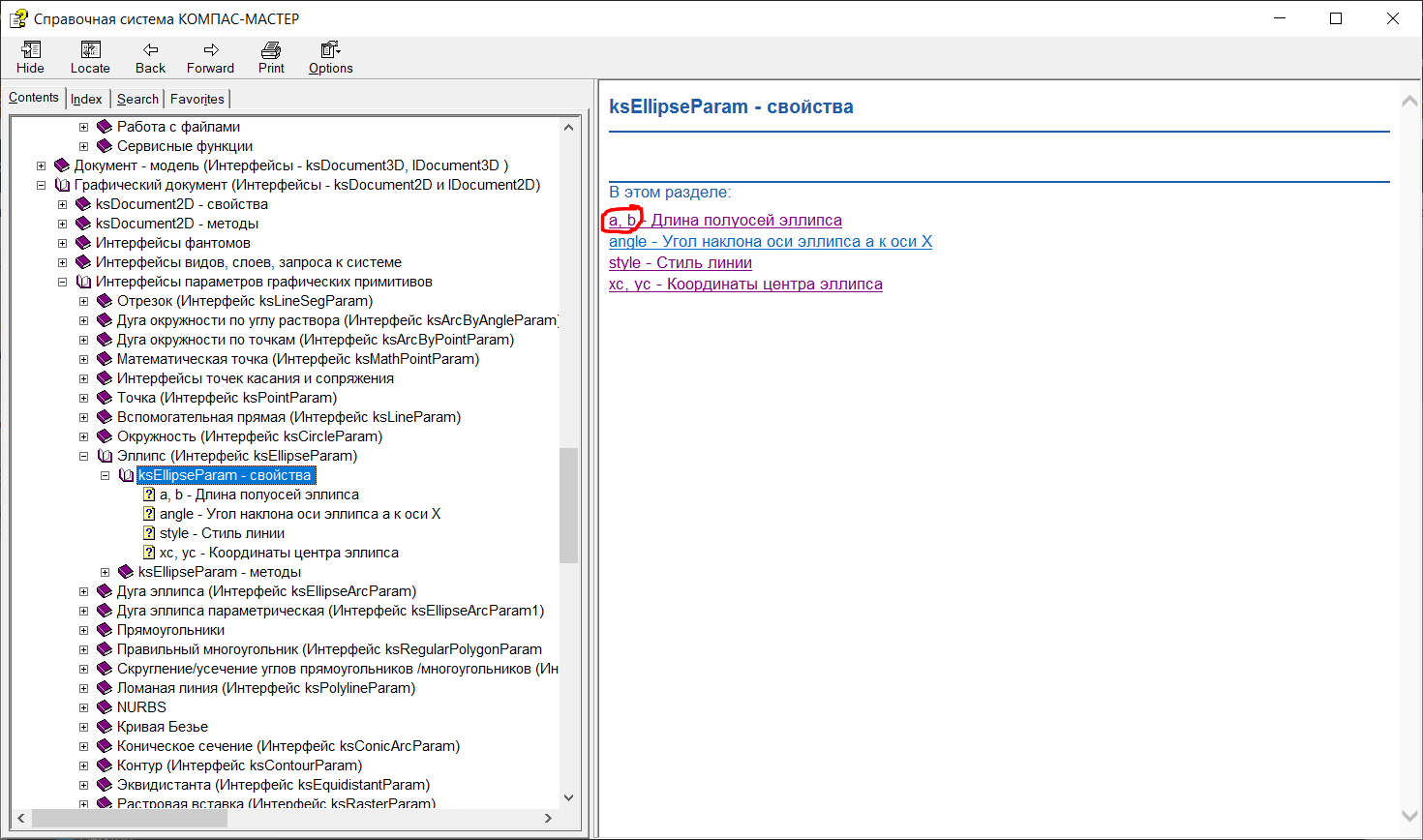Click the help icon in the title bar

(x=18, y=18)
